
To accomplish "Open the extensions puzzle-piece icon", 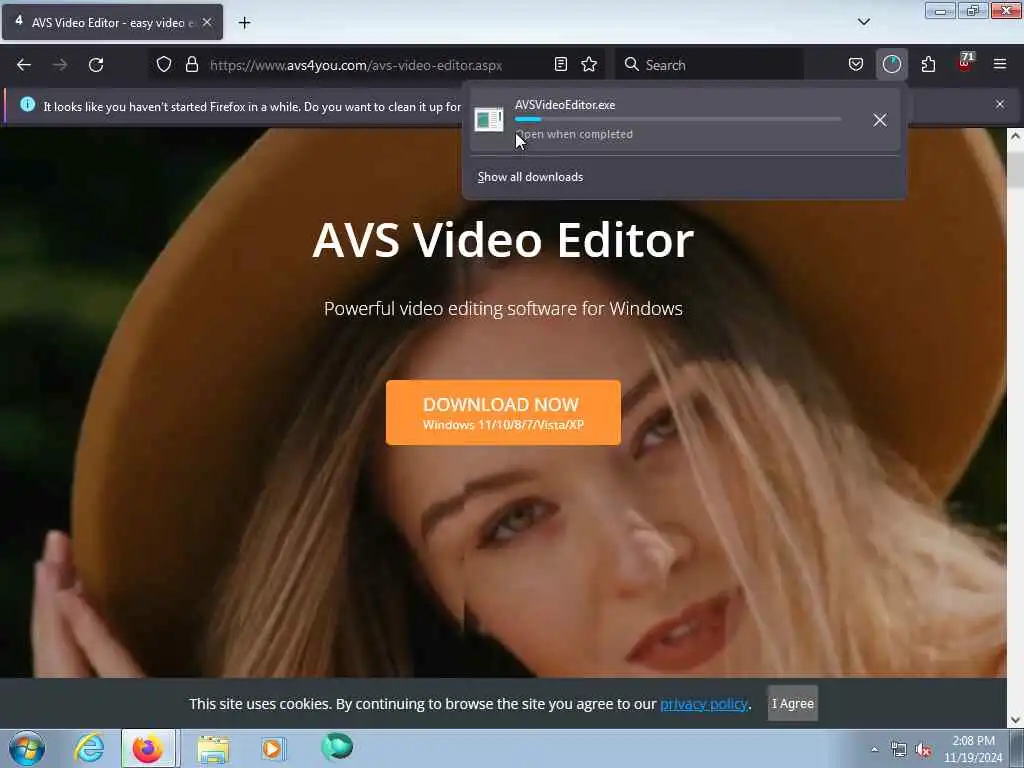I will click(x=928, y=64).
